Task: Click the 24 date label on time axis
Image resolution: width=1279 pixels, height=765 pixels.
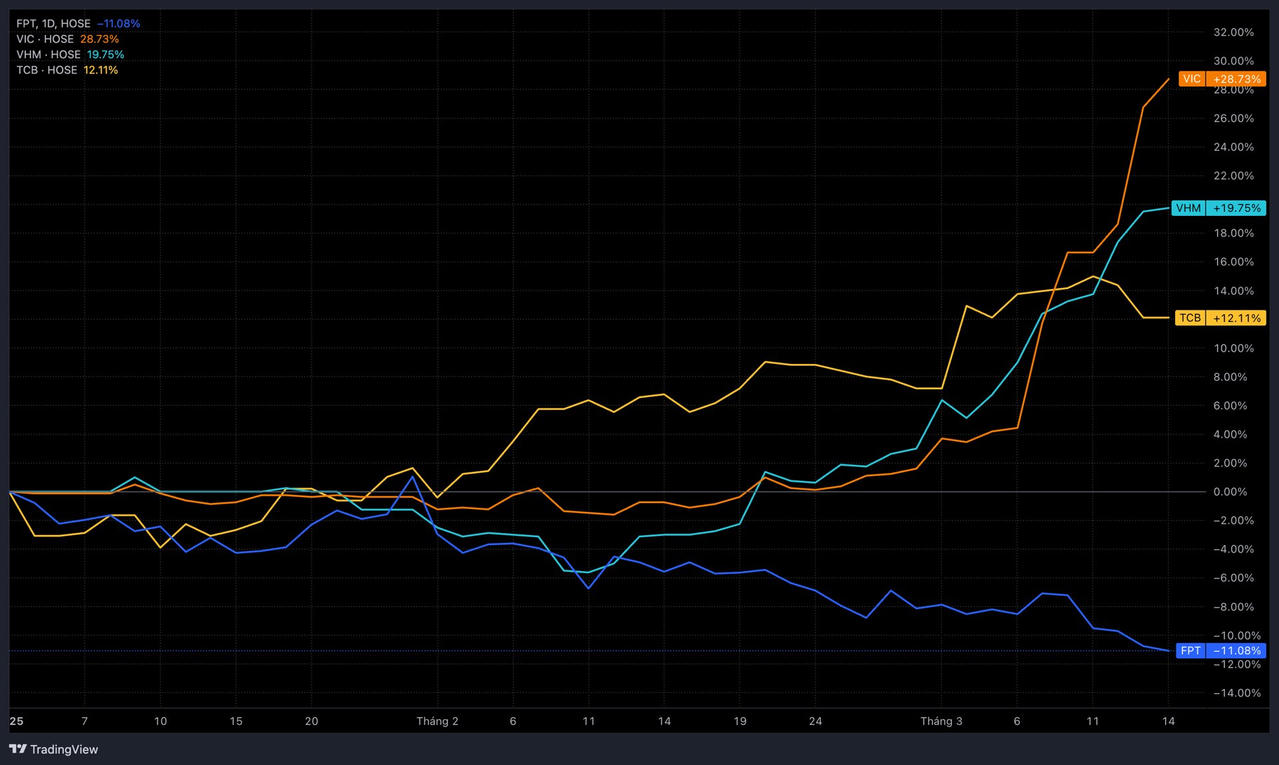Action: [x=815, y=721]
